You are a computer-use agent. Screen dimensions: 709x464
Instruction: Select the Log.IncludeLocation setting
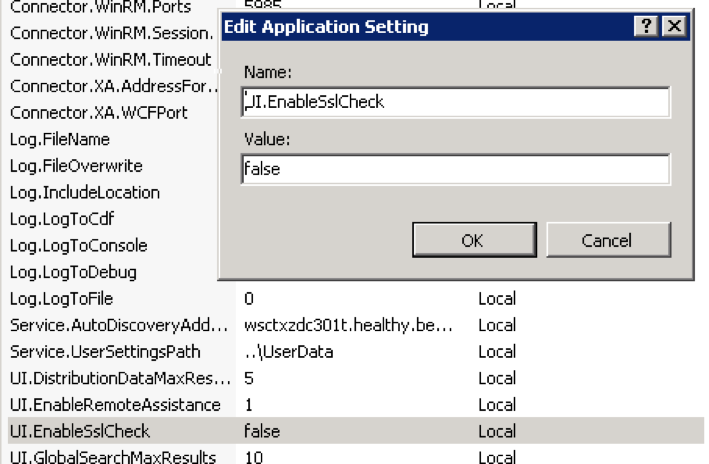[x=83, y=192]
